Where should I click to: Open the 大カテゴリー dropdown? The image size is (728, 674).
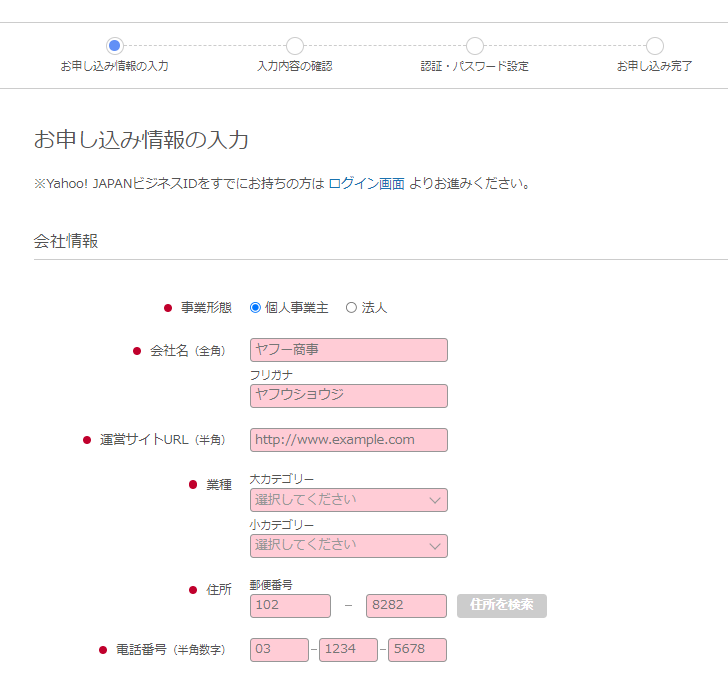348,500
